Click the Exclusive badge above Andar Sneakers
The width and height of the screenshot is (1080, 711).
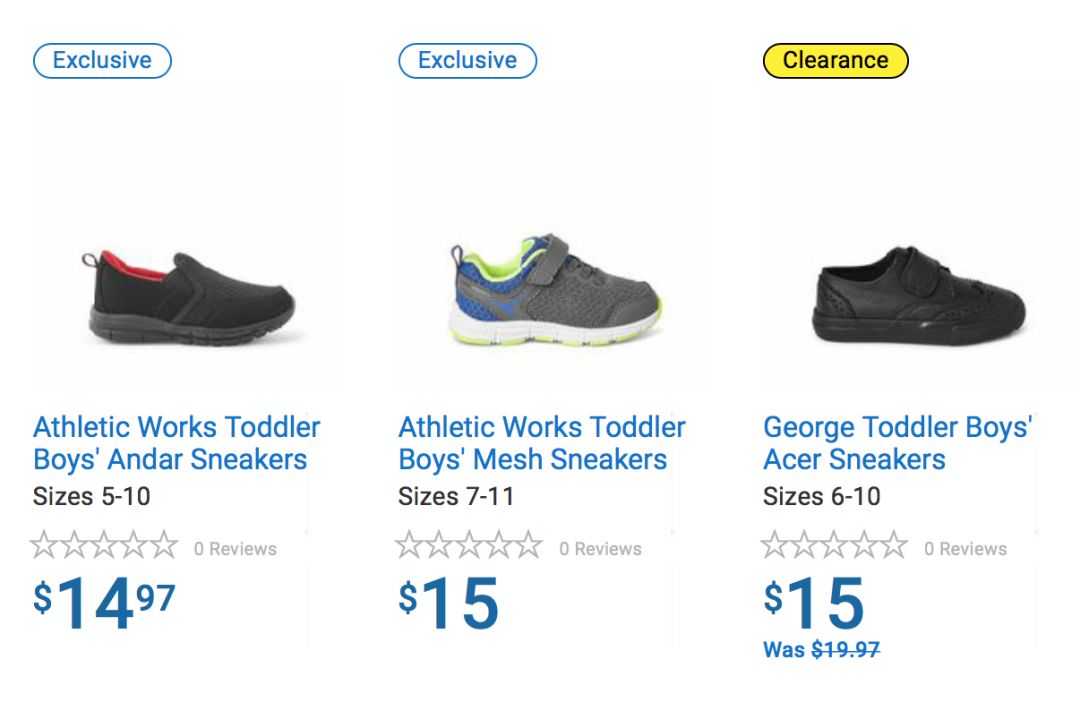coord(102,60)
